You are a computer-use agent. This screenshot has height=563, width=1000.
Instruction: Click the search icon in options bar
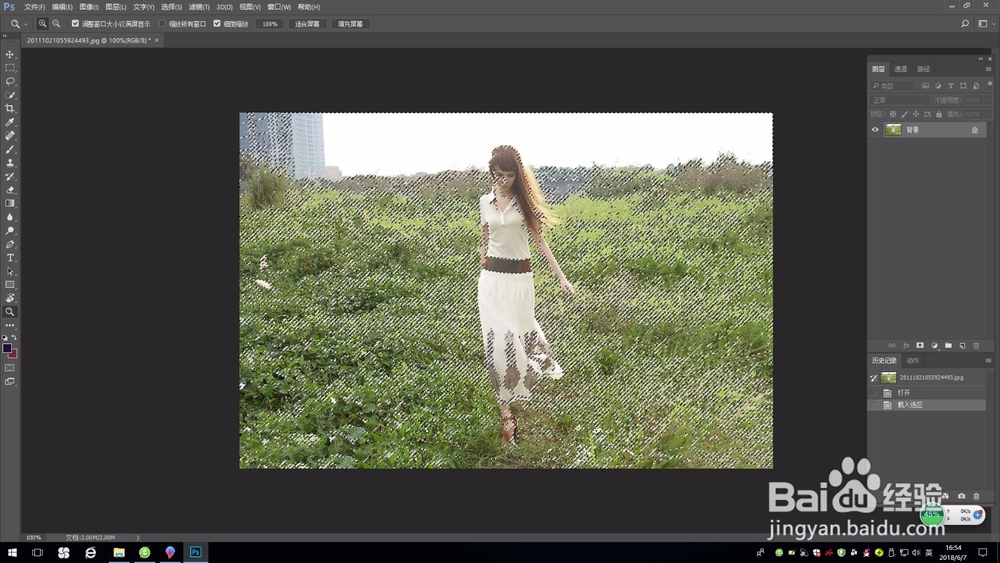point(965,24)
